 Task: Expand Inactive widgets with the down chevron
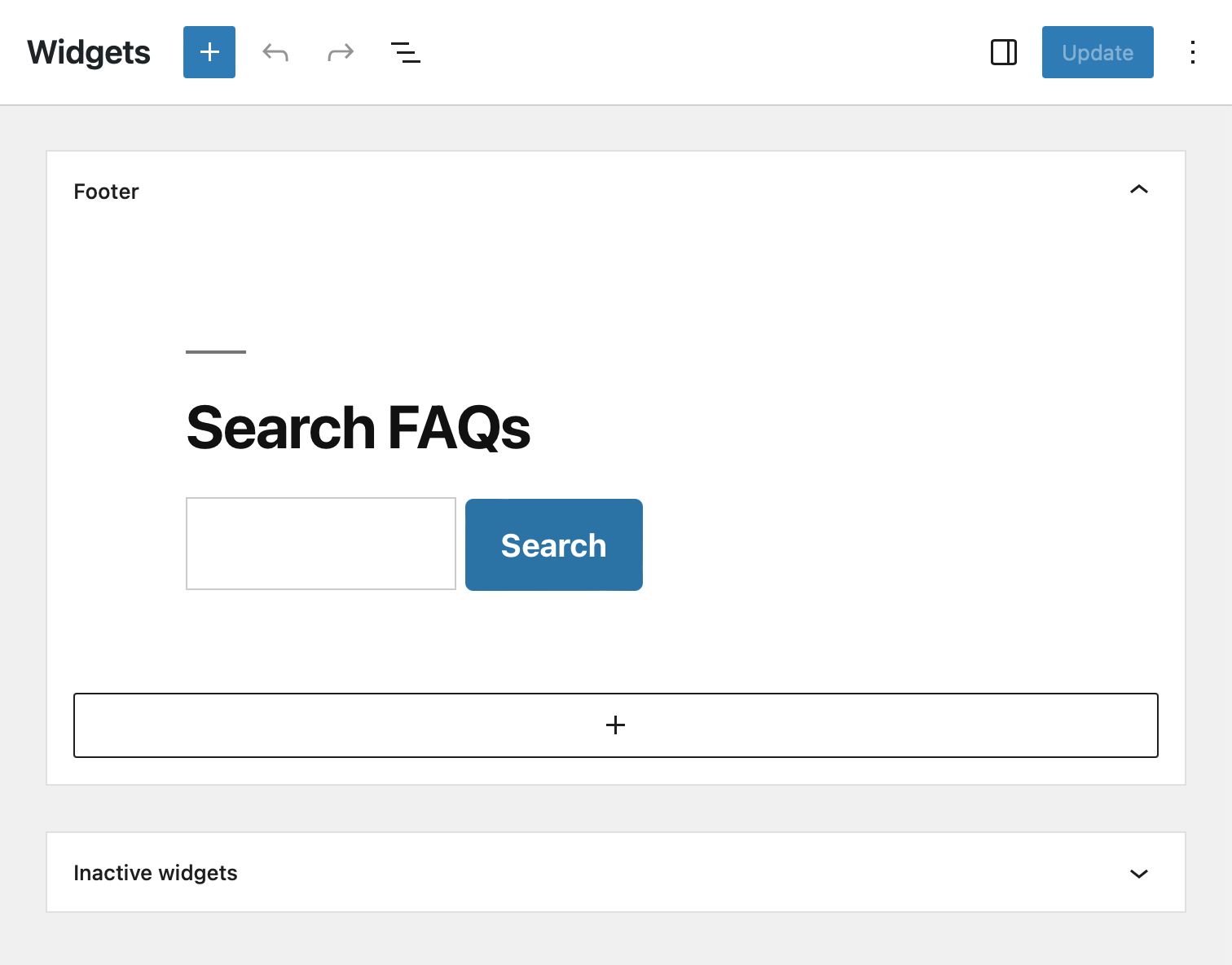coord(1138,873)
